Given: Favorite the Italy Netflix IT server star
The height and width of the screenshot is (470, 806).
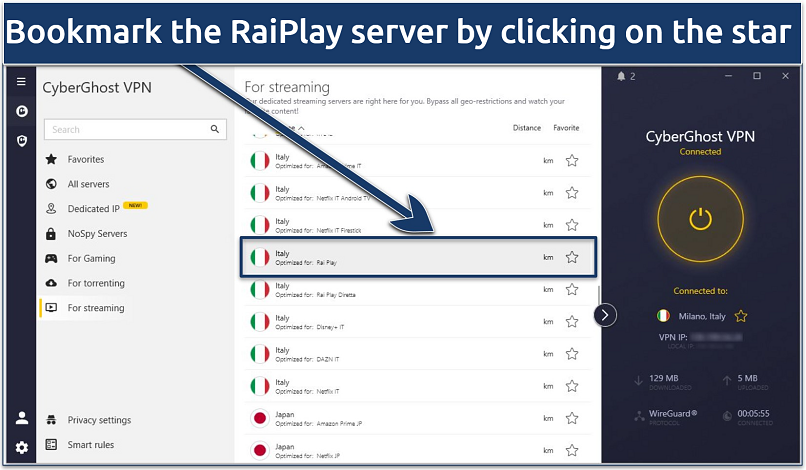Looking at the screenshot, I should tap(572, 386).
